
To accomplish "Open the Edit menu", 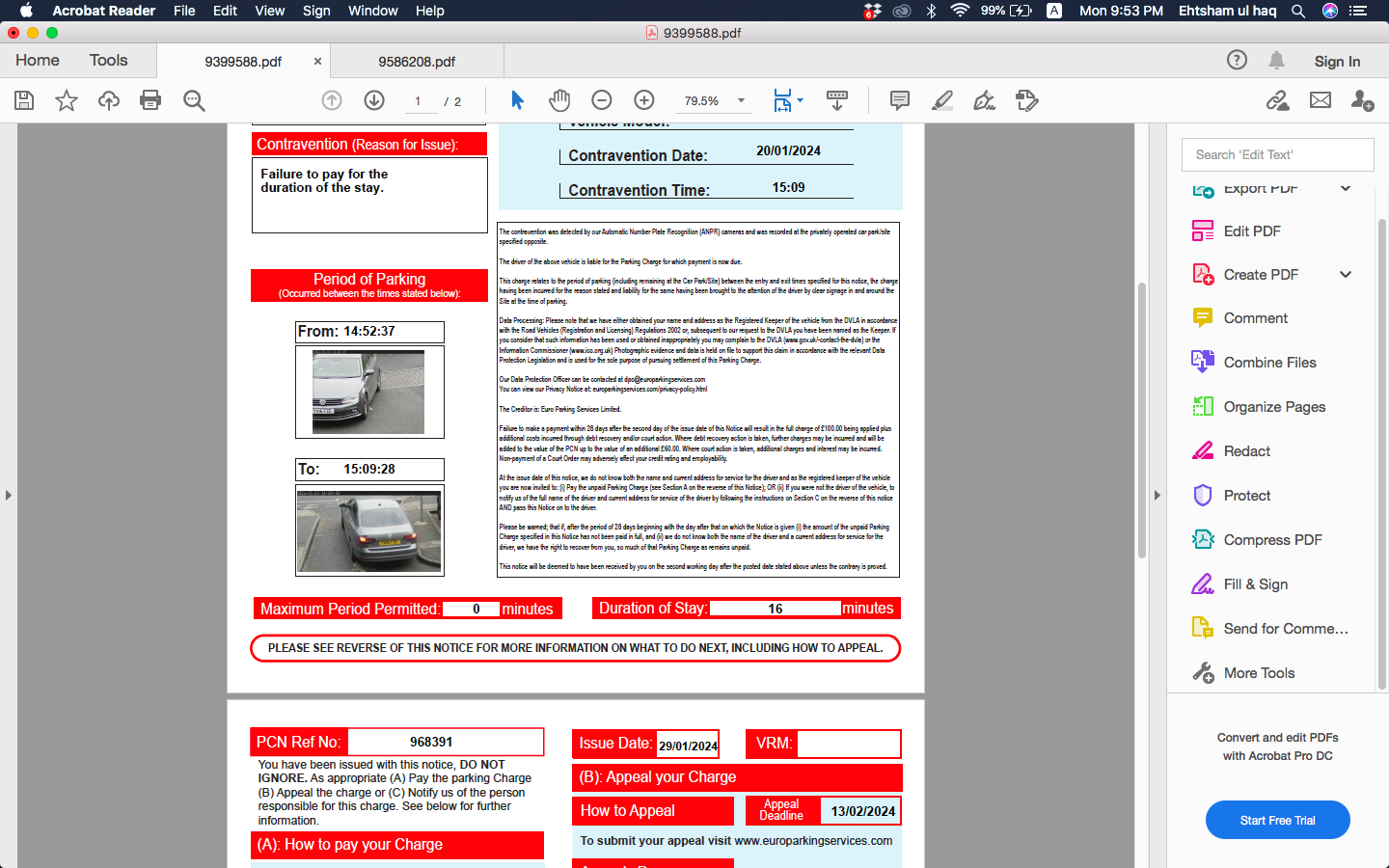I will tap(226, 11).
